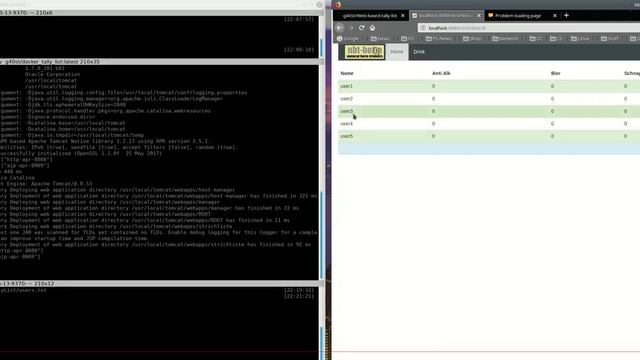Screen dimensions: 640x360
Task: Click the Bier column header
Action: (x=556, y=73)
